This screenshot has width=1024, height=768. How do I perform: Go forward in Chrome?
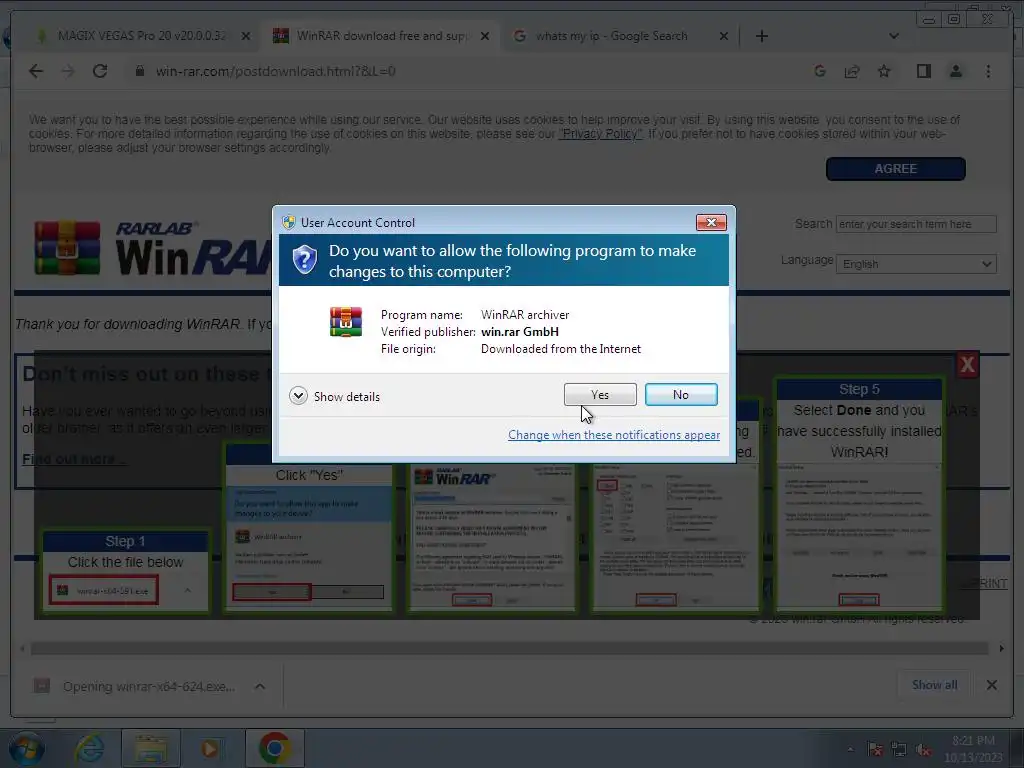[x=68, y=71]
